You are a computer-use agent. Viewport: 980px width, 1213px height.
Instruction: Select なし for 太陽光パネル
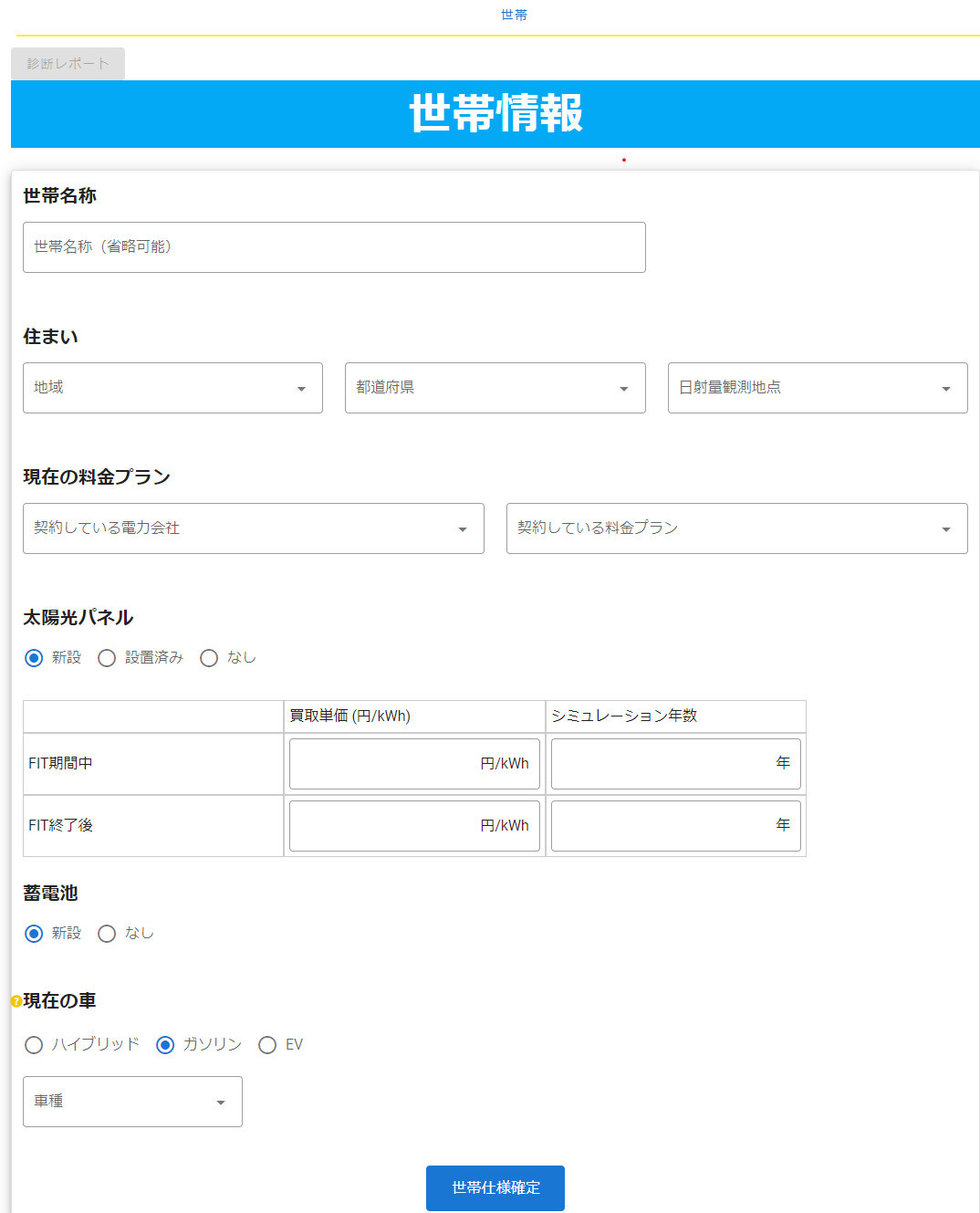point(209,658)
